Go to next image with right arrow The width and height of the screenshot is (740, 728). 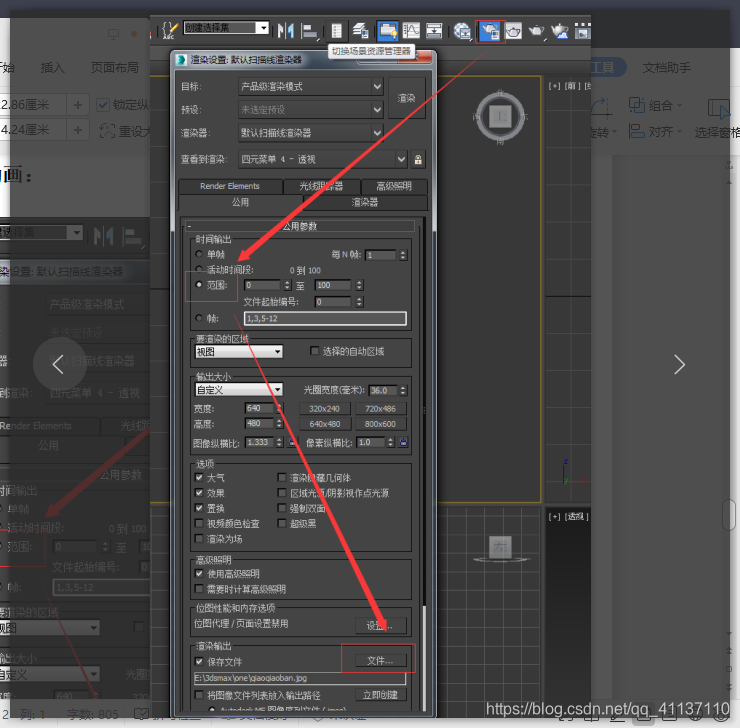click(679, 364)
